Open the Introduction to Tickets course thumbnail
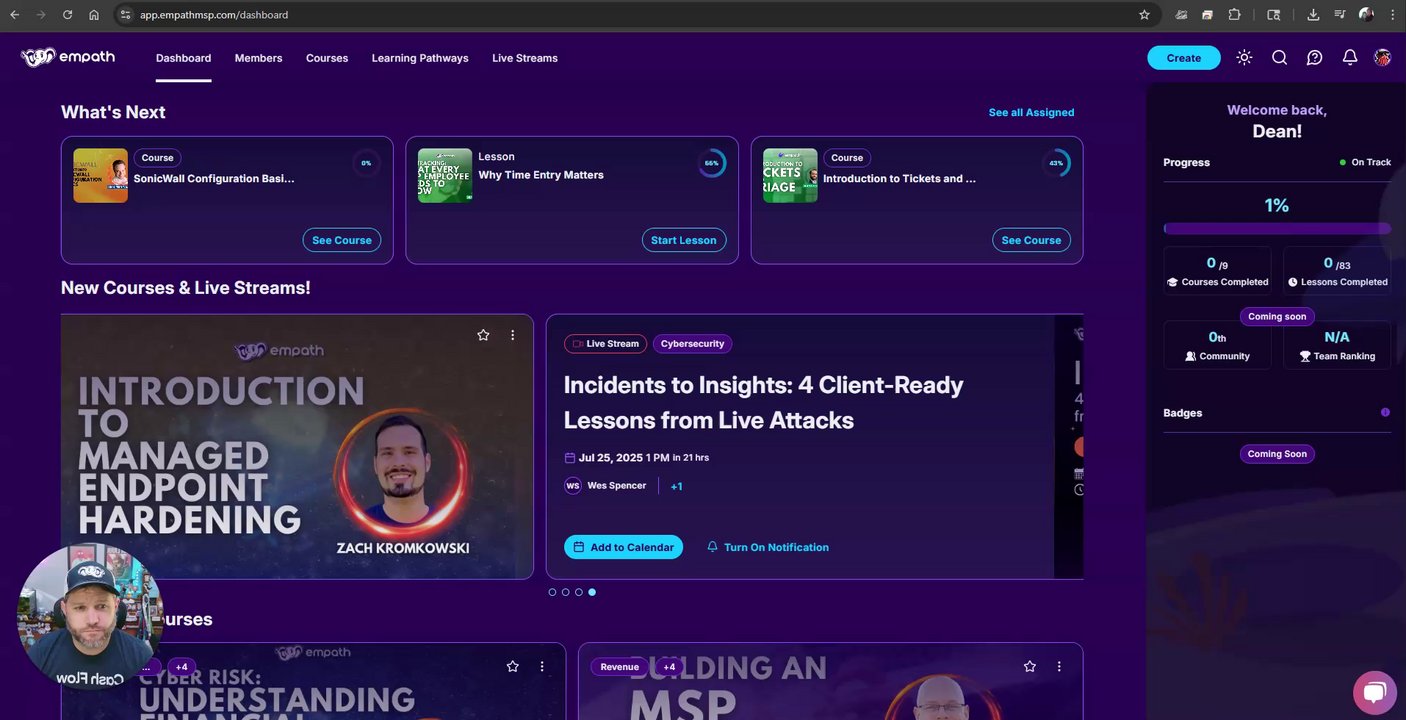This screenshot has height=720, width=1406. [x=790, y=176]
